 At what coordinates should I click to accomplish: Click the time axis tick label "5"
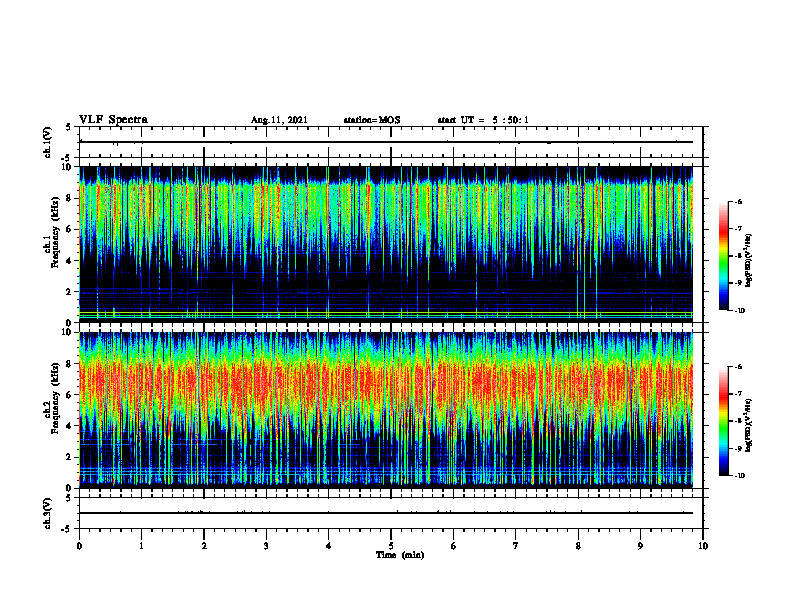coord(391,546)
